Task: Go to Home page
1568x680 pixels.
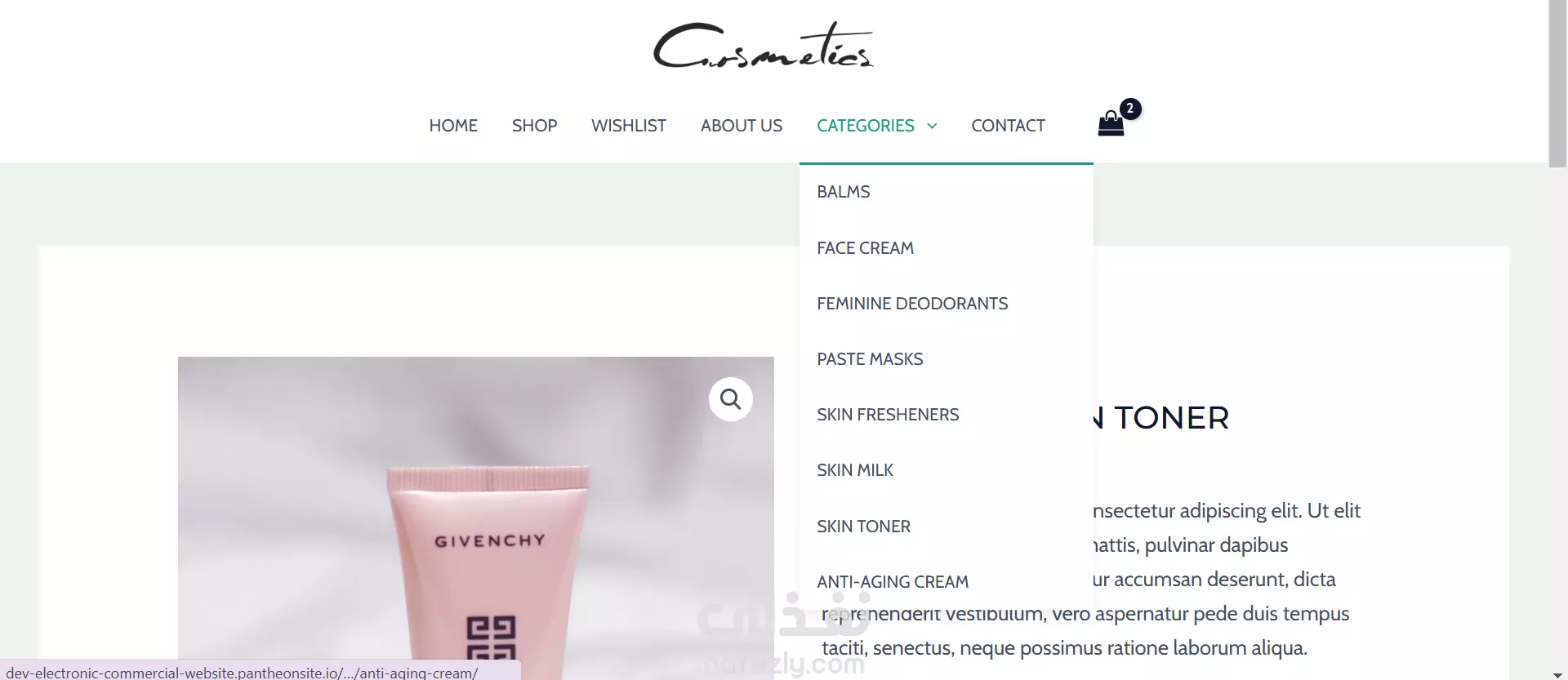Action: [x=453, y=126]
